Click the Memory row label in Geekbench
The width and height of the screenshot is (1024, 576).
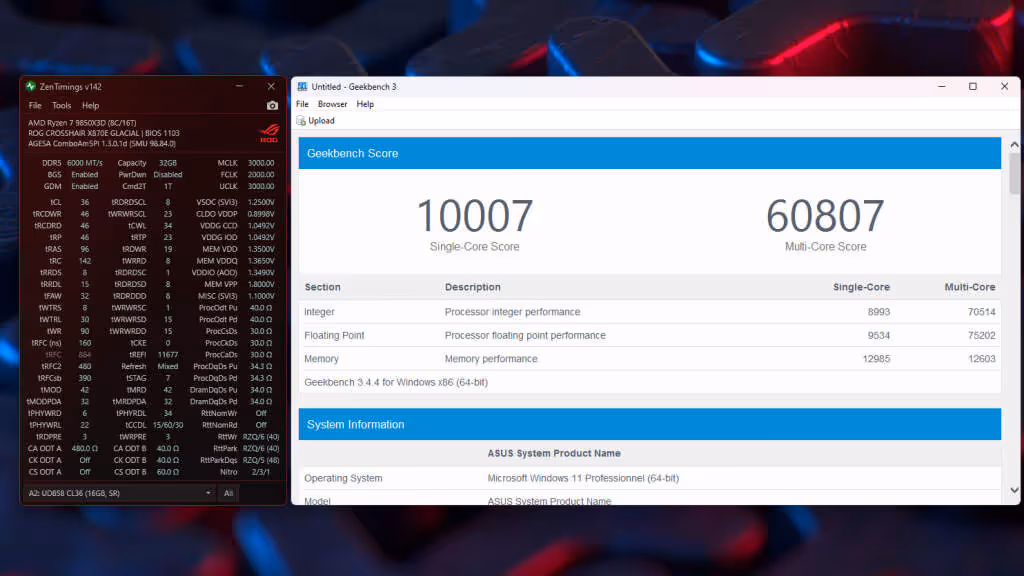click(321, 359)
